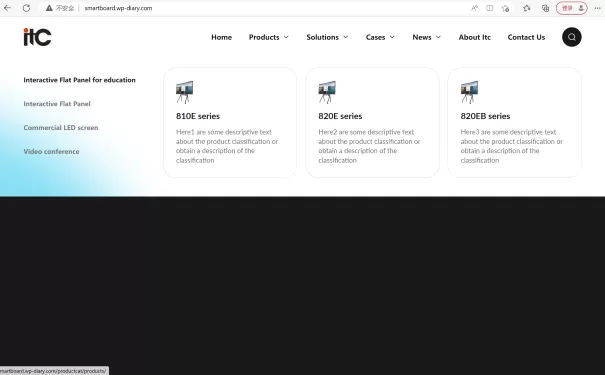Image resolution: width=605 pixels, height=375 pixels.
Task: Expand the News dropdown chevron
Action: pyautogui.click(x=438, y=37)
